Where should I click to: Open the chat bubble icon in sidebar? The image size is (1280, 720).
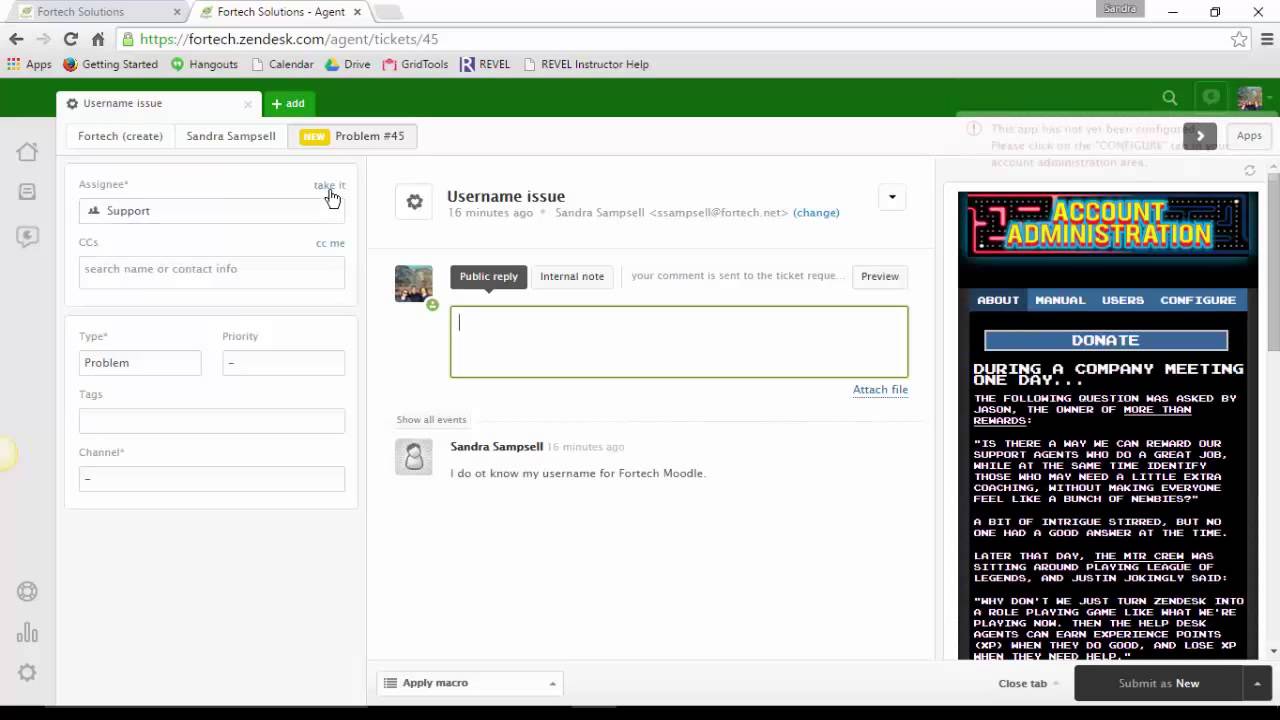coord(27,236)
